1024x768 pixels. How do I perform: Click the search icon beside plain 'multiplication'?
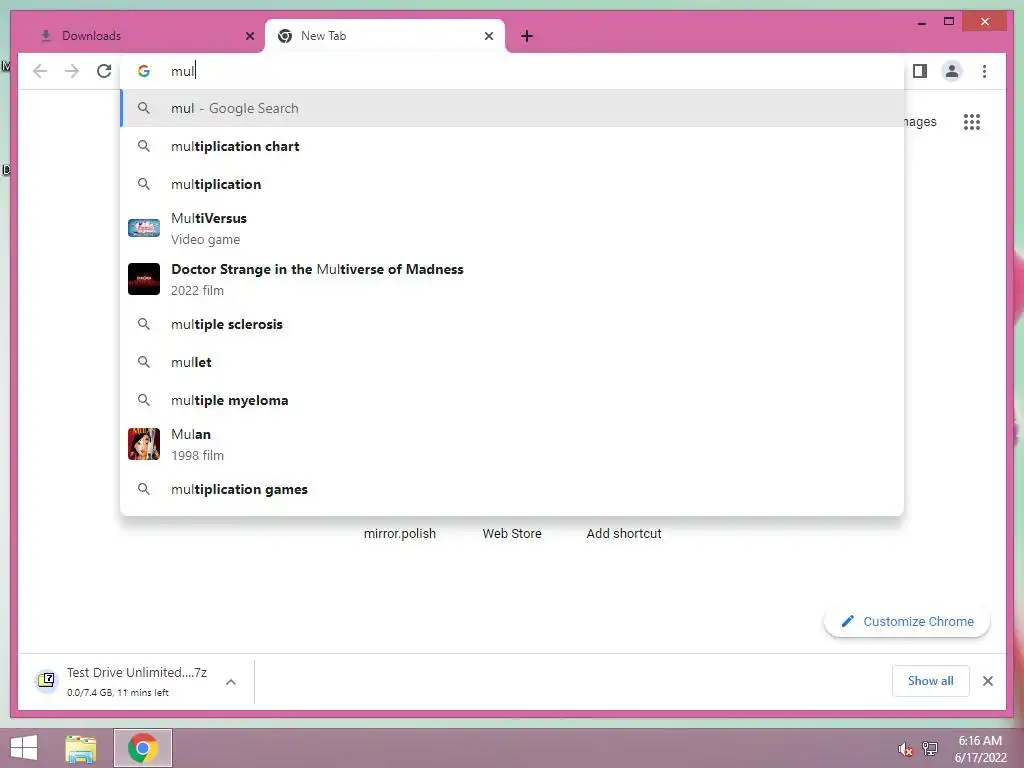point(144,184)
